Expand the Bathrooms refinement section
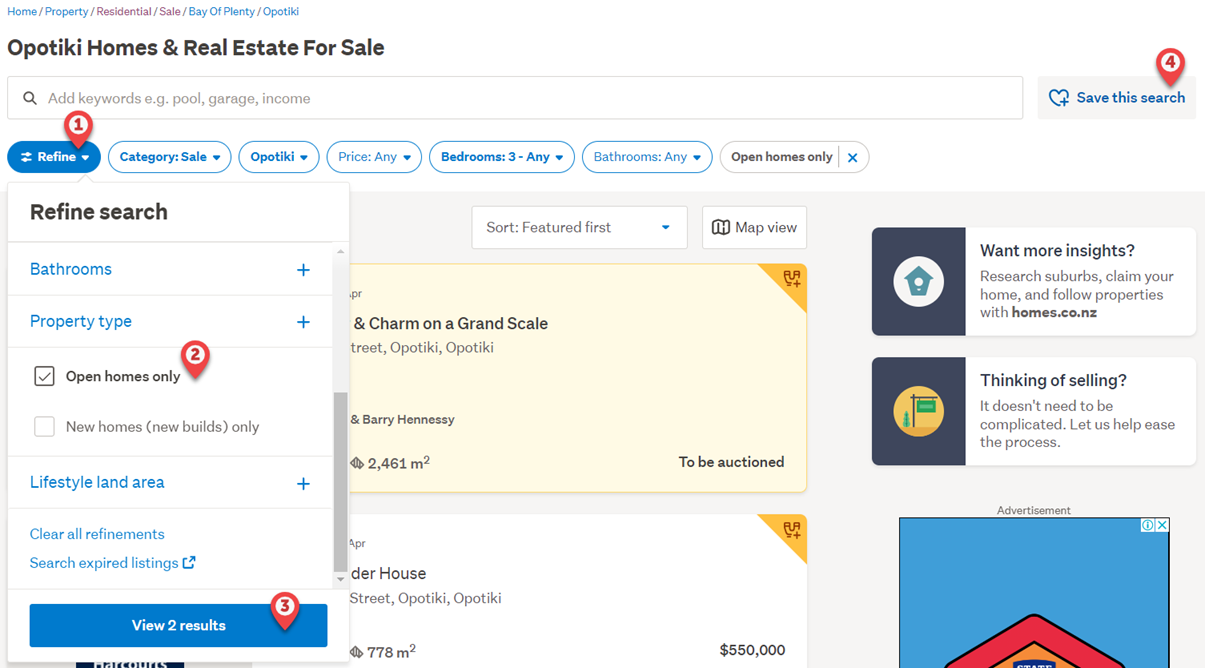This screenshot has width=1205, height=668. click(303, 270)
